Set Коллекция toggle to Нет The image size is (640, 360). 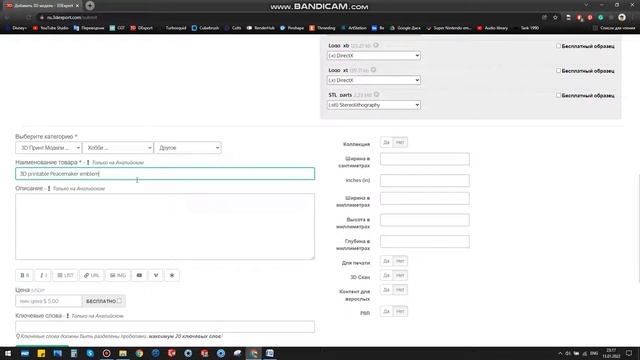tap(400, 142)
